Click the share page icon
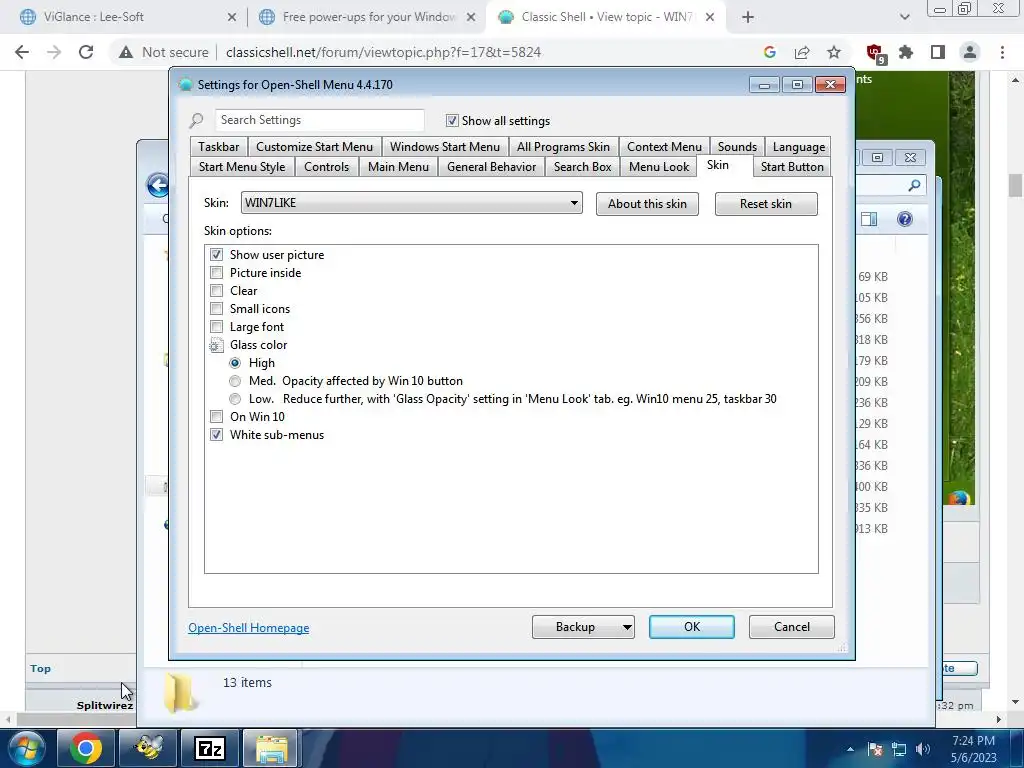1024x768 pixels. coord(802,52)
